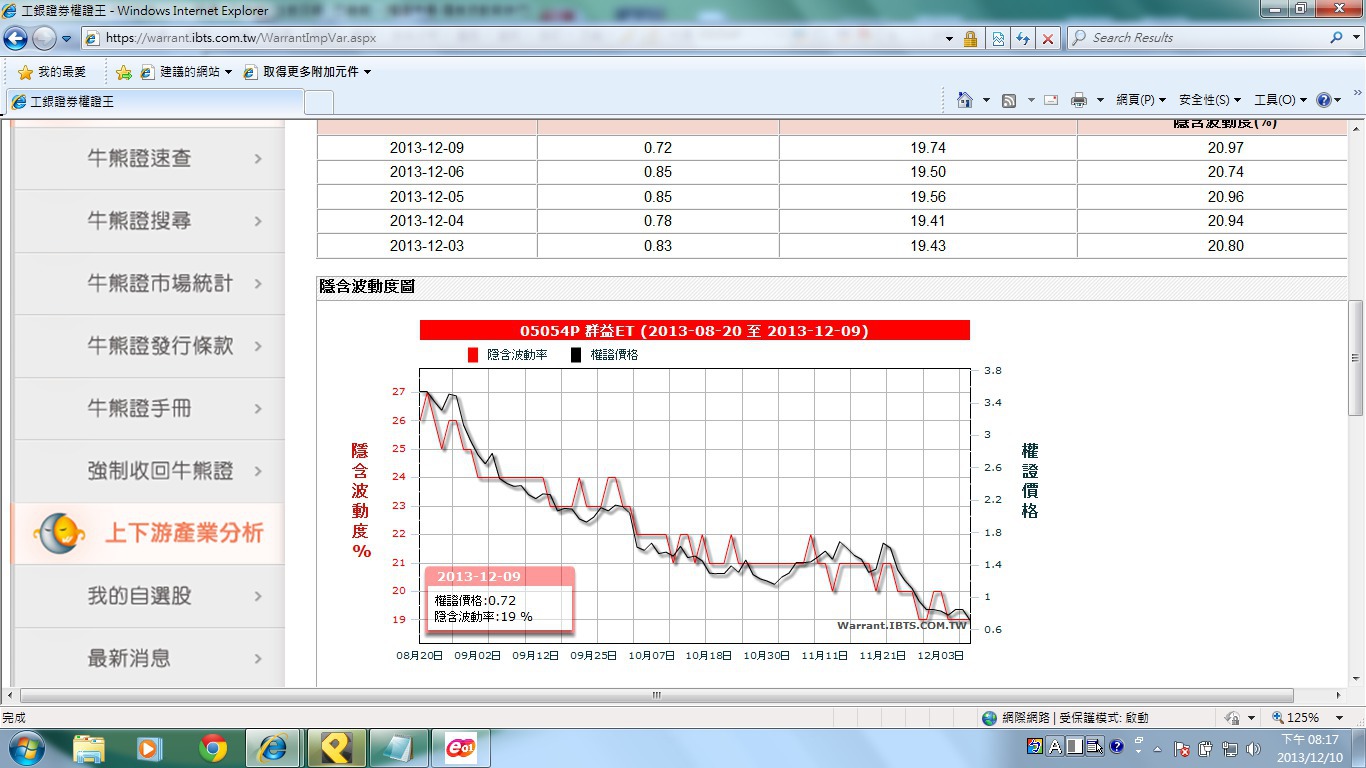Go to 我的自選股 in the sidebar

(150, 596)
